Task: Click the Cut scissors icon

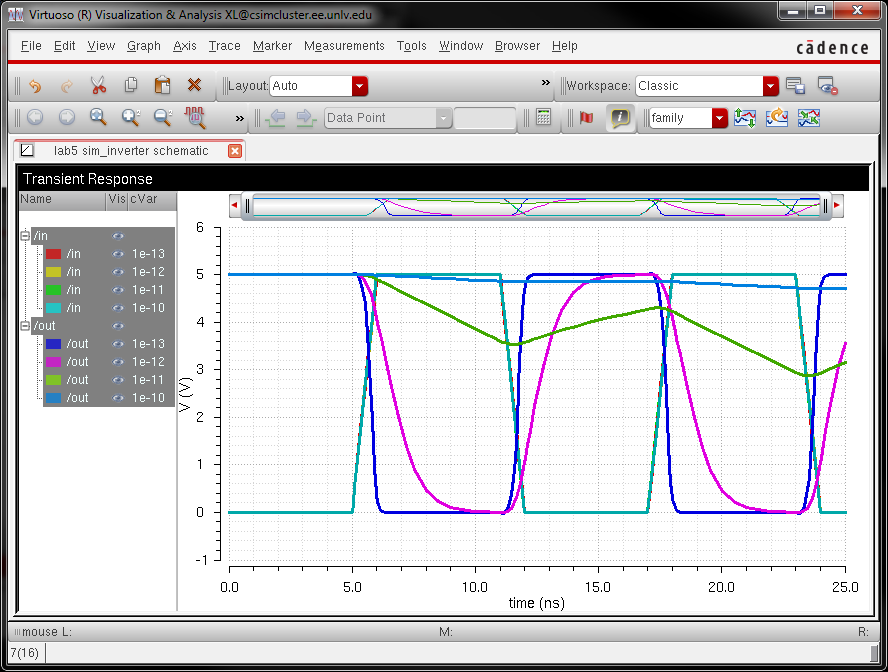Action: 98,86
